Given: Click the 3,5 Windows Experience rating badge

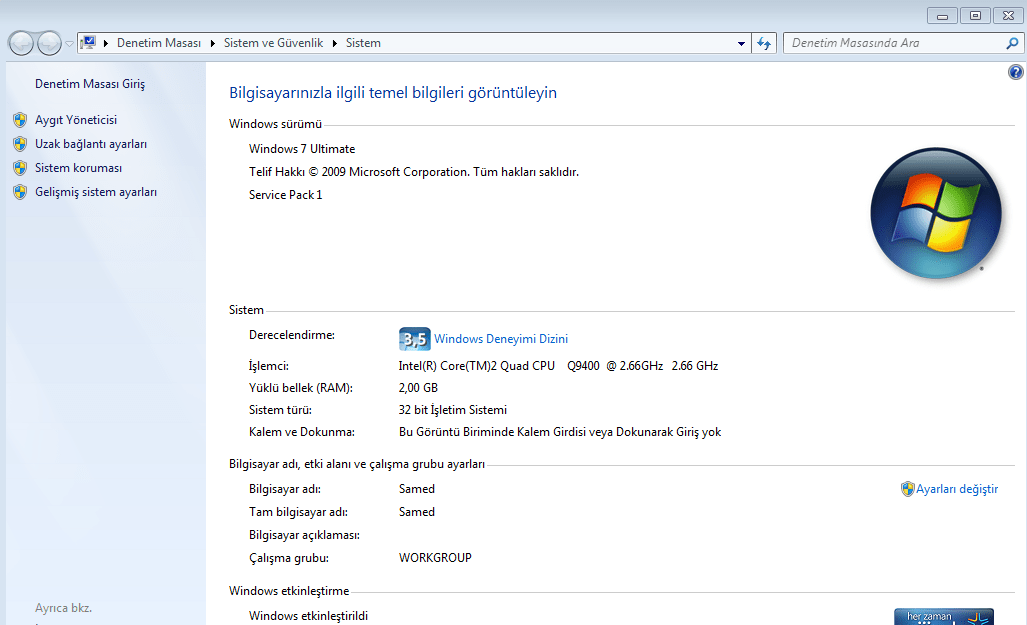Looking at the screenshot, I should (x=415, y=339).
